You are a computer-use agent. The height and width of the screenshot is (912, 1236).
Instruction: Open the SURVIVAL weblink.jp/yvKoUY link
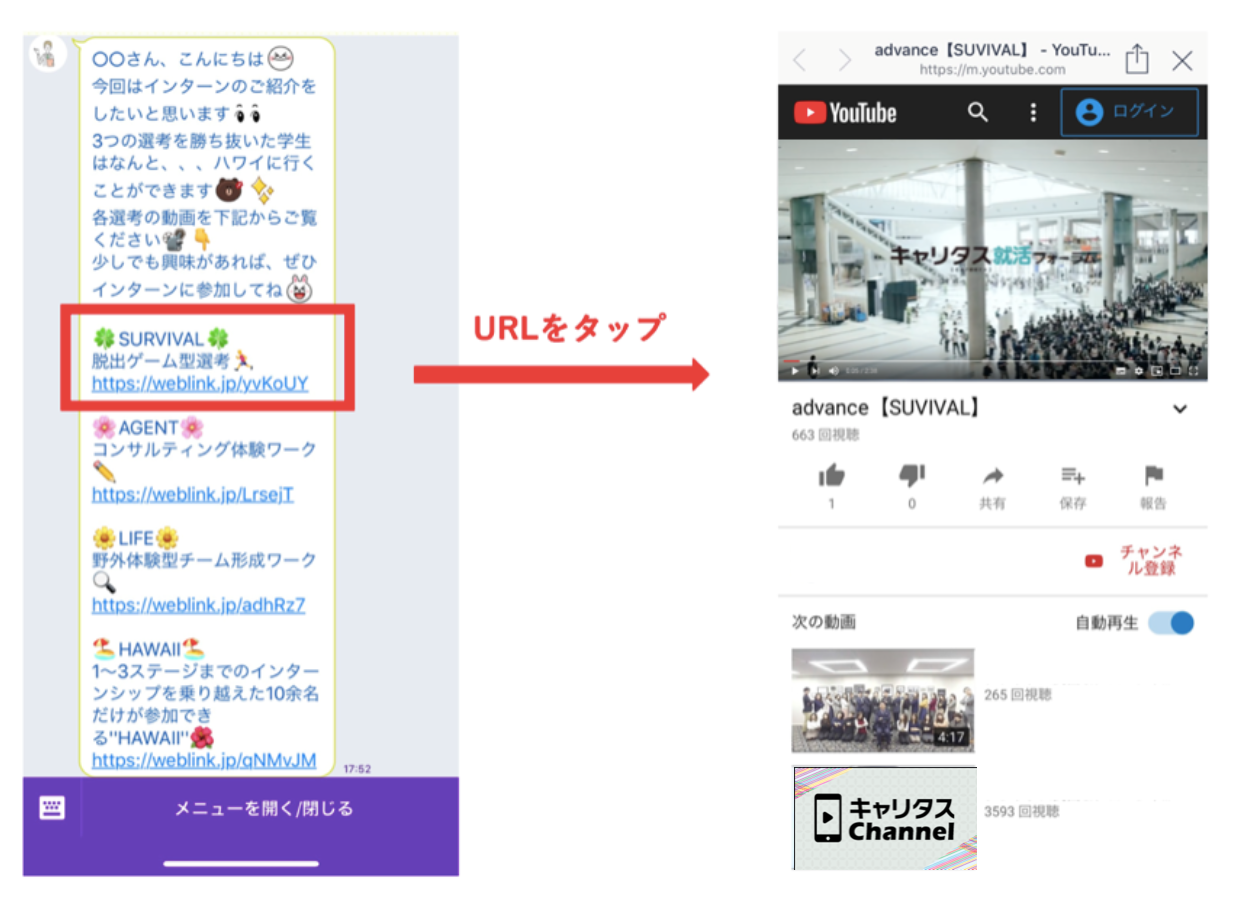click(x=200, y=383)
